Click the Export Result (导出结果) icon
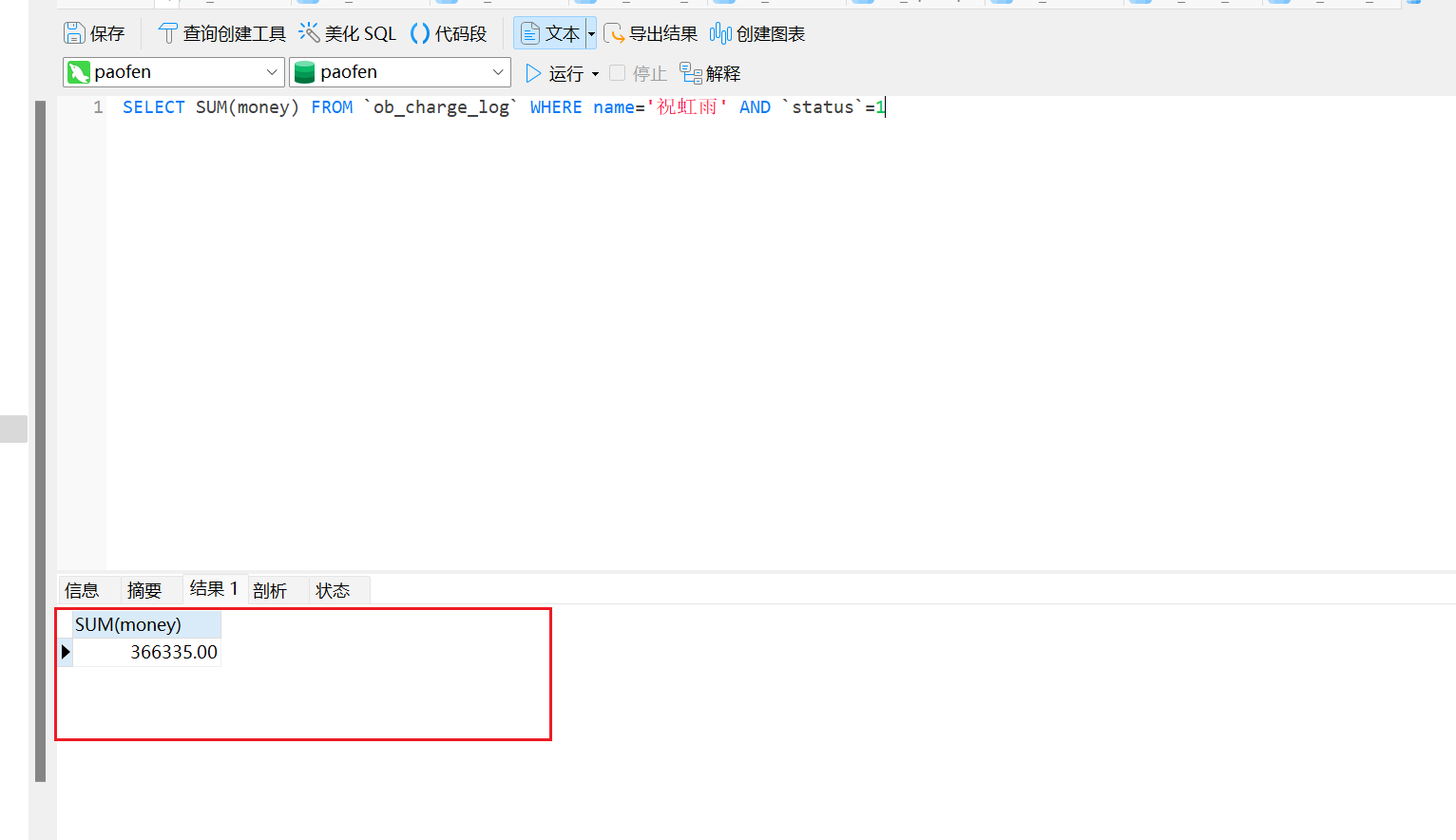 click(614, 33)
